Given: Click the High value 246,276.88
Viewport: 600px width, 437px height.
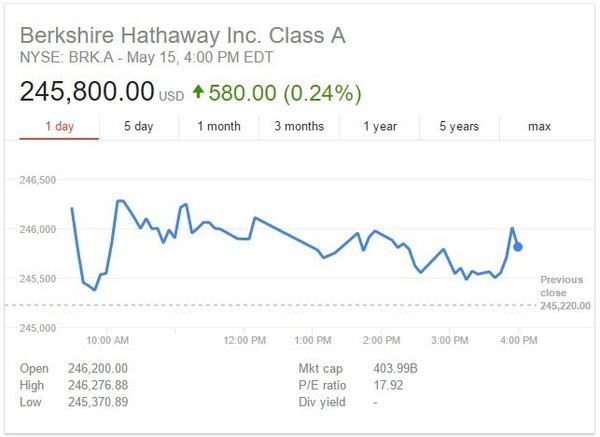Looking at the screenshot, I should (x=98, y=384).
